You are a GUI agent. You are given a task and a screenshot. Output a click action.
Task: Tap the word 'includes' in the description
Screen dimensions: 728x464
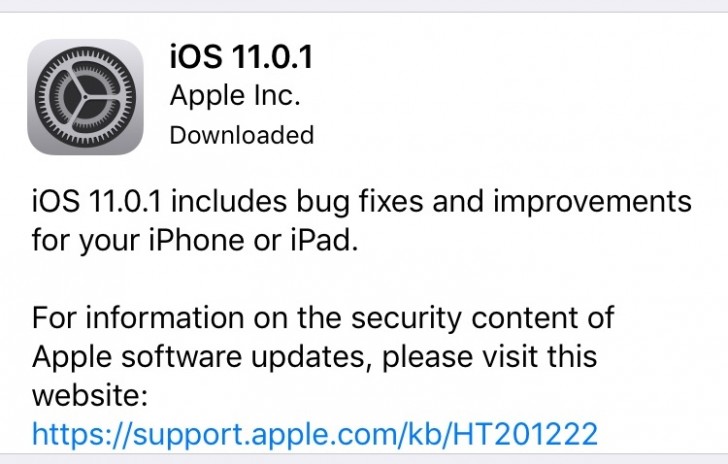(229, 202)
